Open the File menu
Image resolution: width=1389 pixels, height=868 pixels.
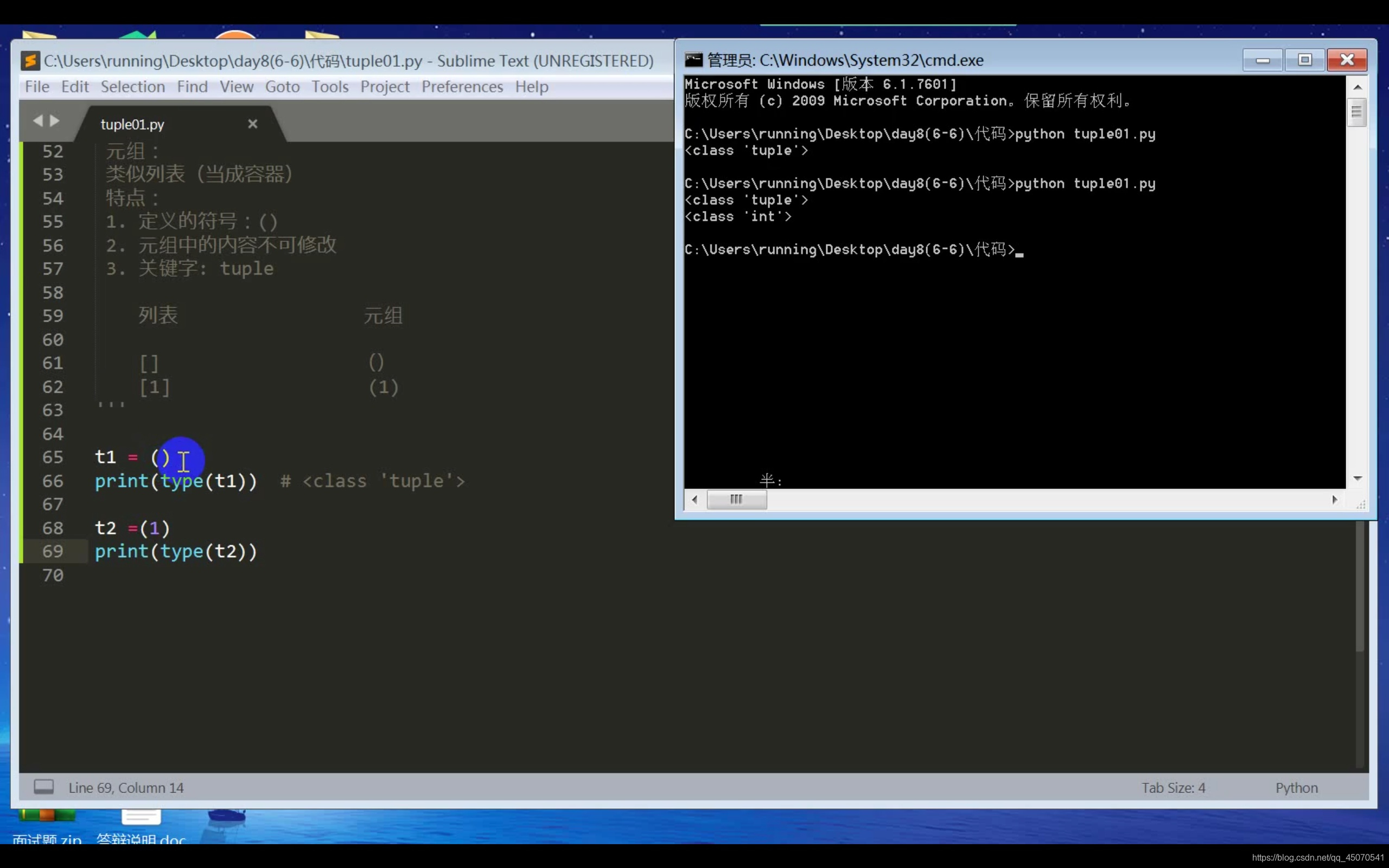(37, 87)
